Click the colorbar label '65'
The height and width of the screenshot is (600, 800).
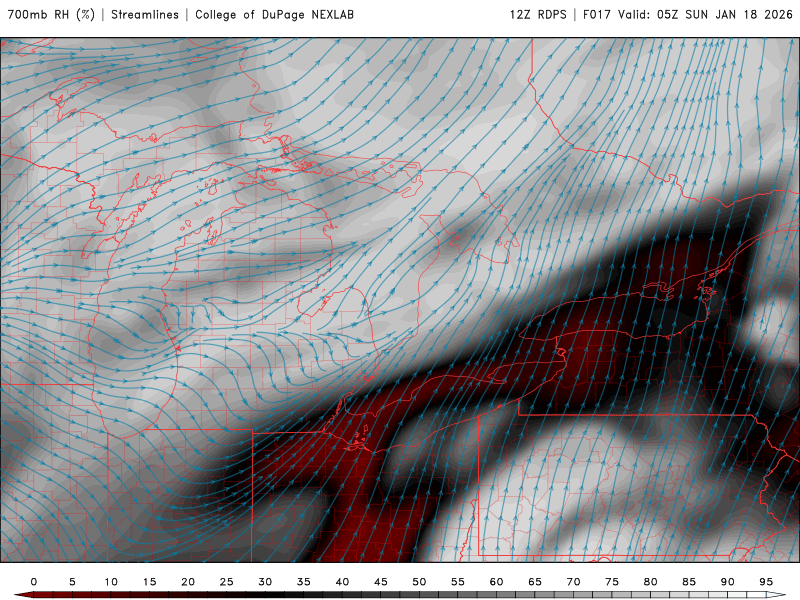click(x=535, y=582)
